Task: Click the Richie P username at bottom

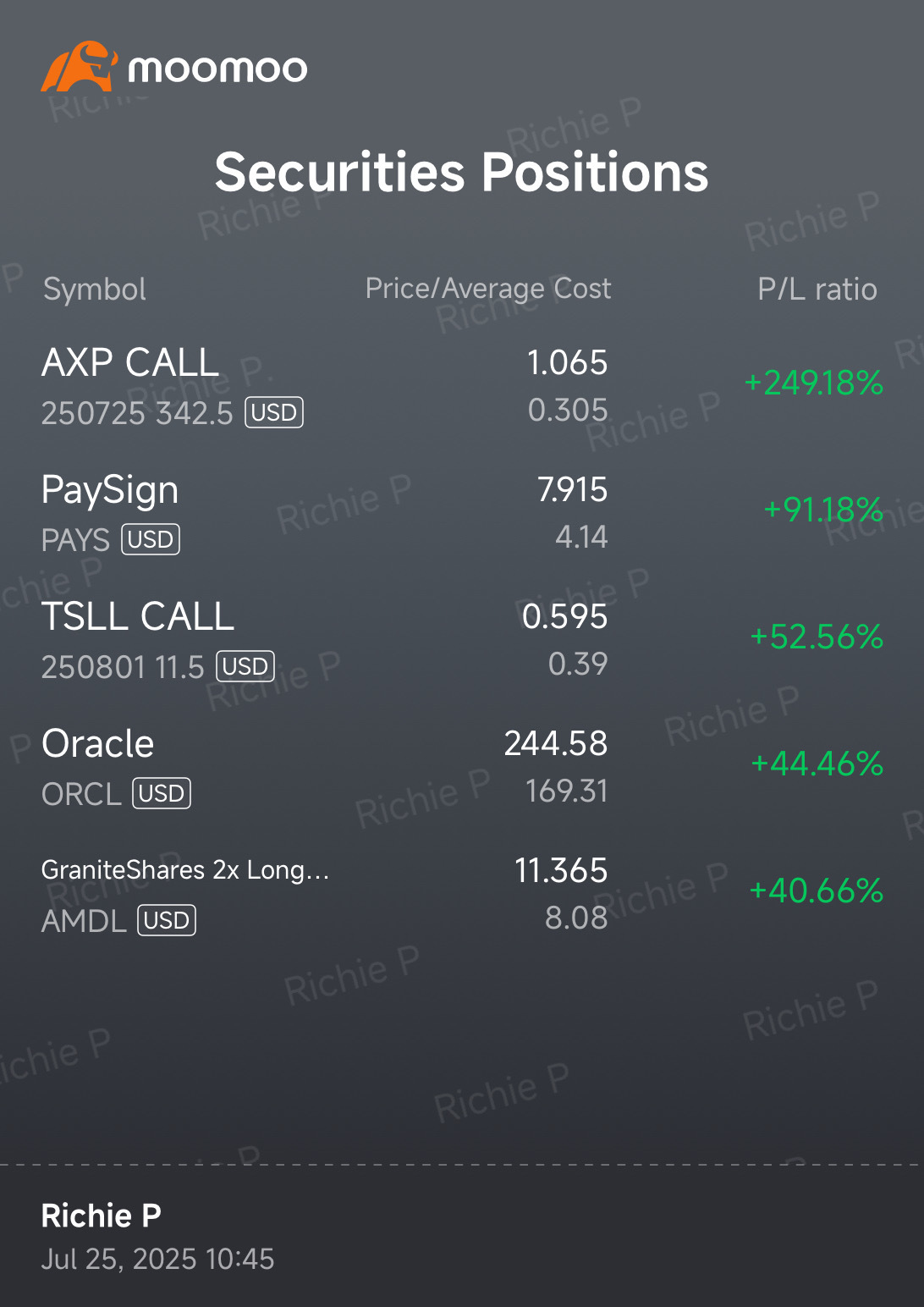Action: point(101,1216)
